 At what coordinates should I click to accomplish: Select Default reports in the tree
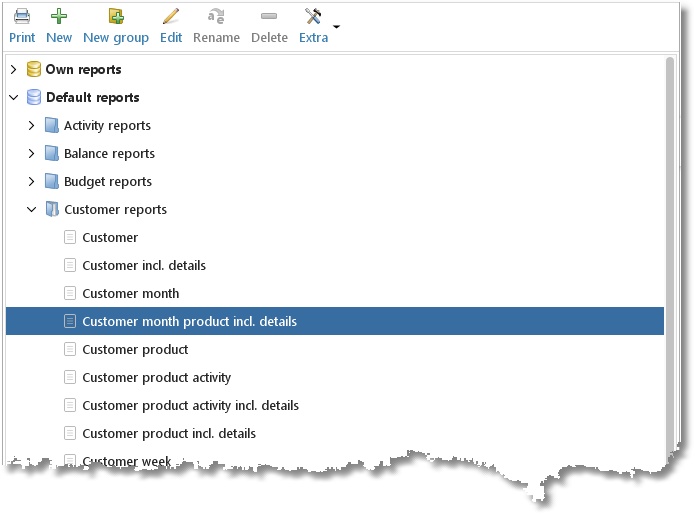[93, 98]
